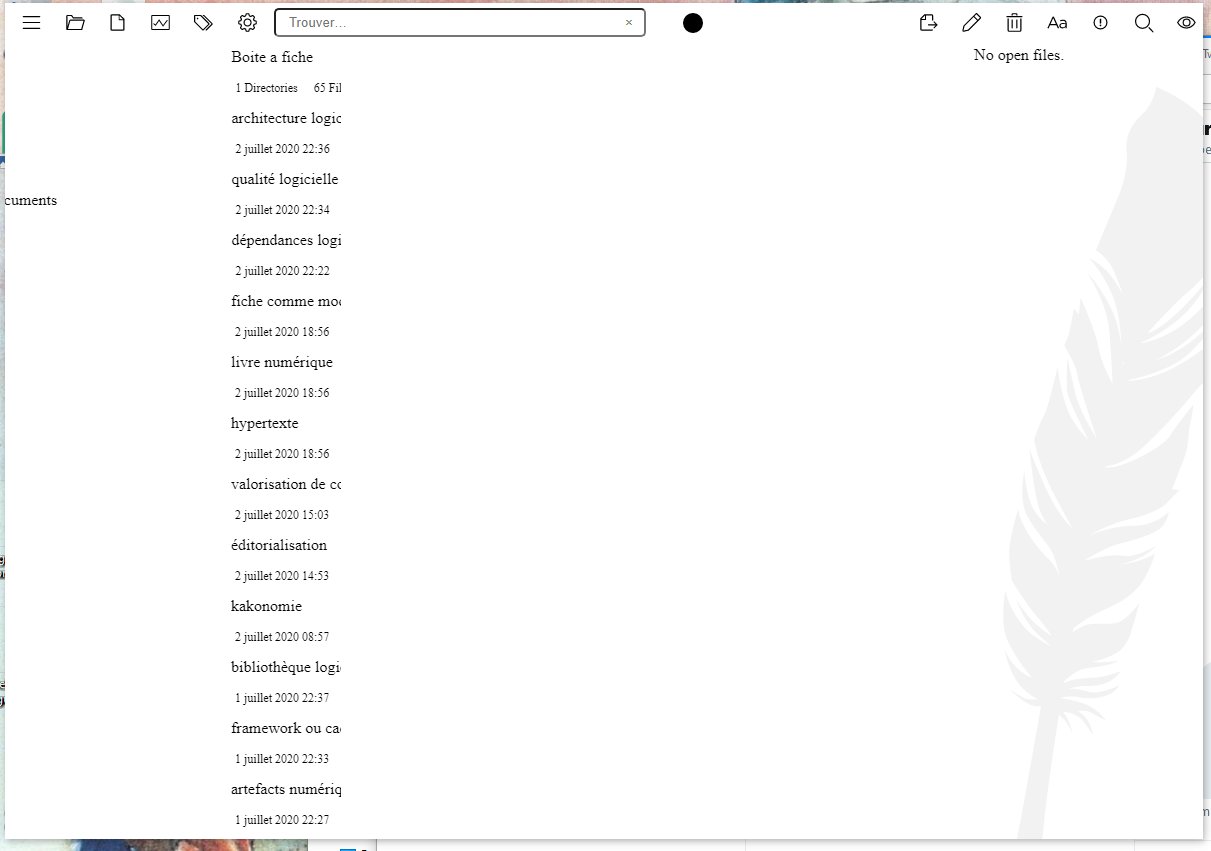This screenshot has width=1211, height=851.
Task: Open the livre numérique note
Action: tap(282, 362)
